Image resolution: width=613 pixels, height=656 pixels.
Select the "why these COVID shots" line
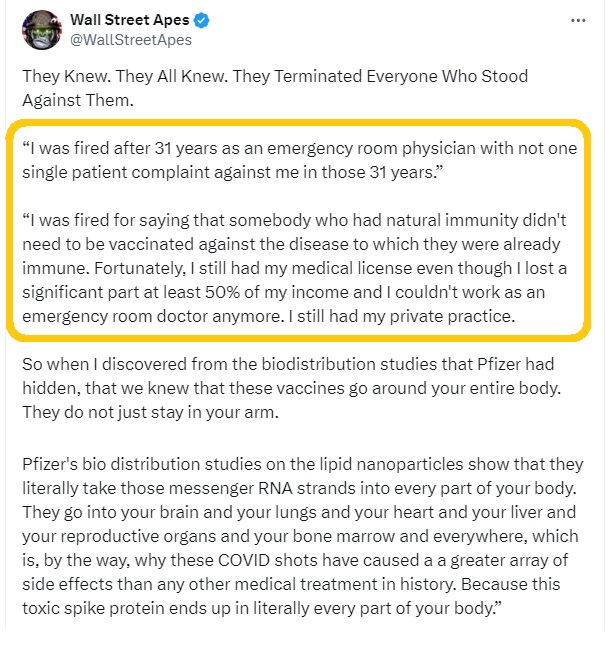coord(295,560)
